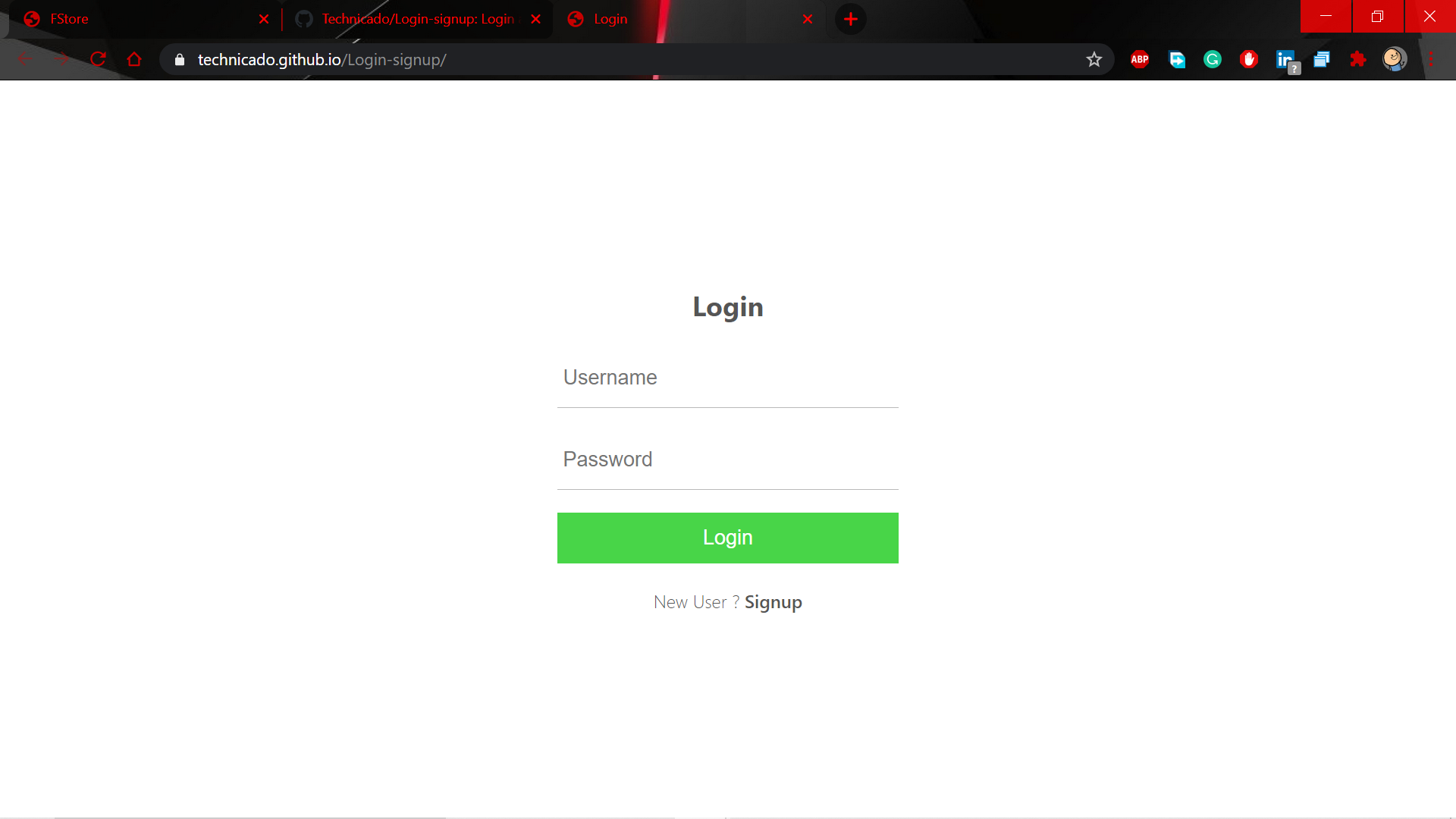The width and height of the screenshot is (1456, 819).
Task: Open a new browser tab
Action: click(x=851, y=19)
